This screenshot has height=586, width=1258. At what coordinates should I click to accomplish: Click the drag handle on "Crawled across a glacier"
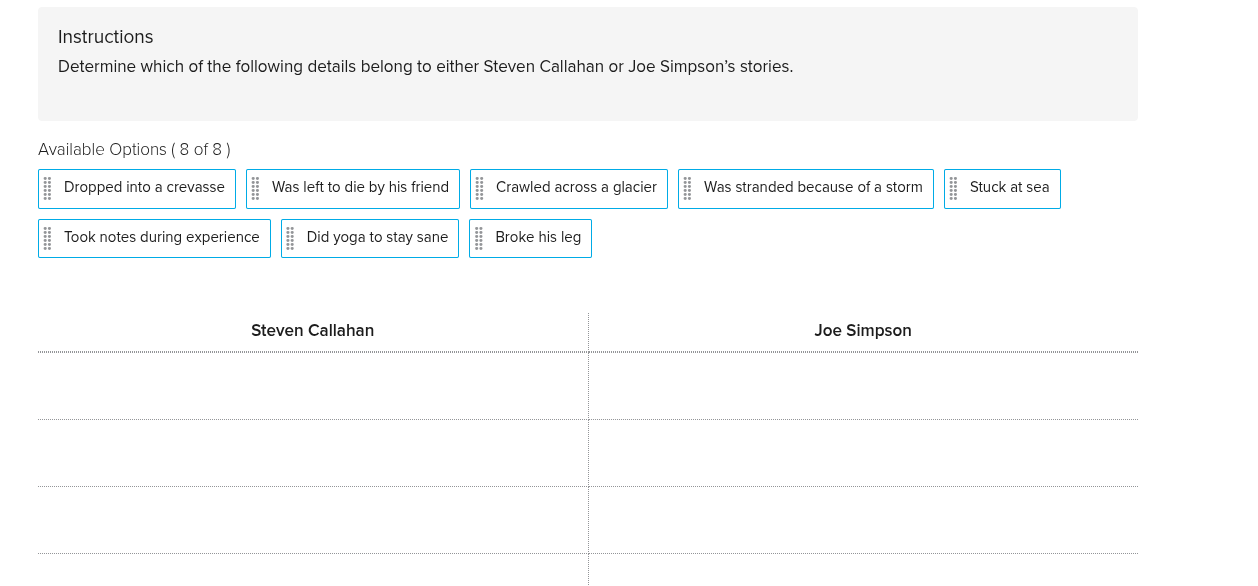tap(481, 188)
